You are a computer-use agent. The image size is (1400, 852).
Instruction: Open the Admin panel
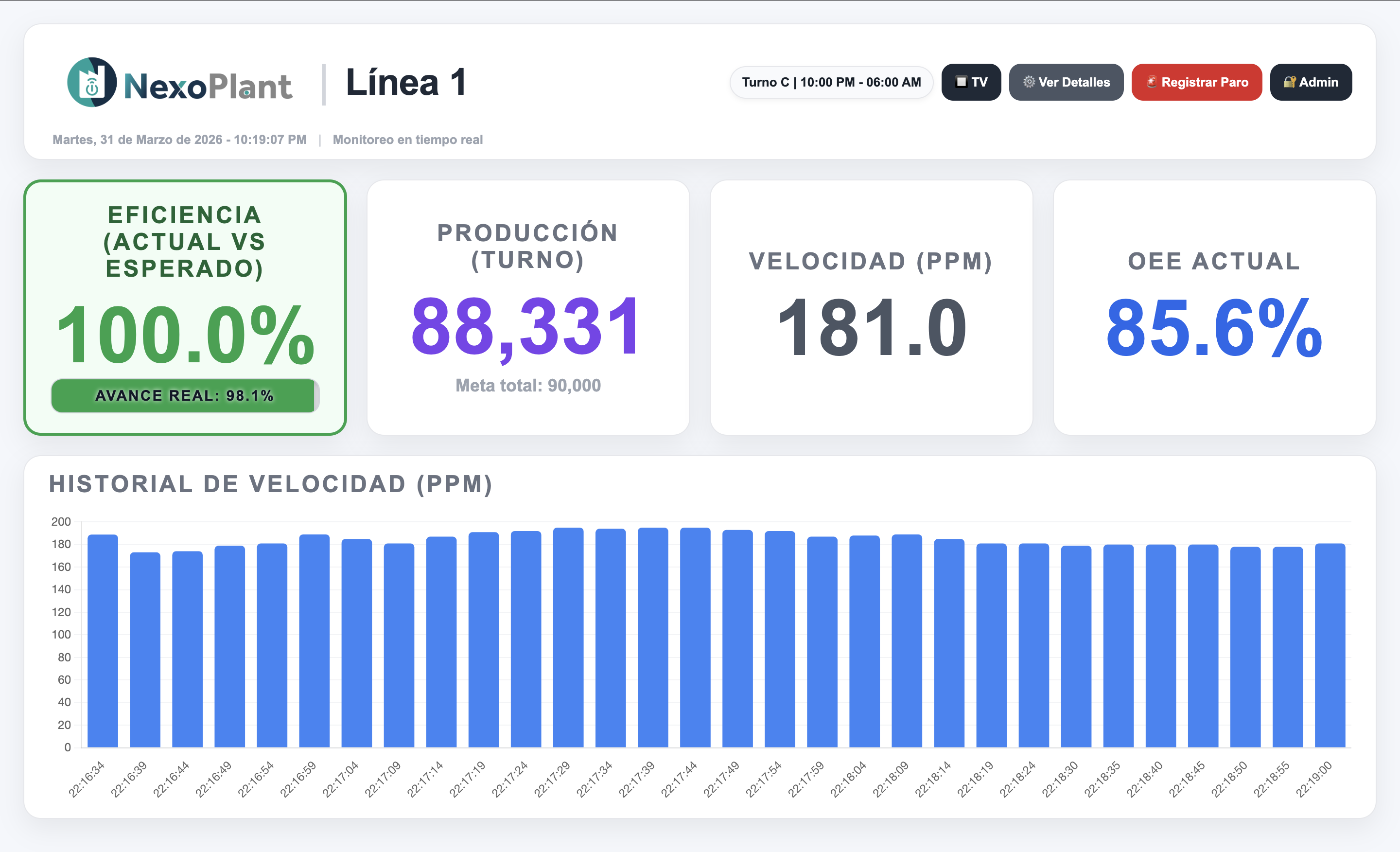click(1311, 82)
